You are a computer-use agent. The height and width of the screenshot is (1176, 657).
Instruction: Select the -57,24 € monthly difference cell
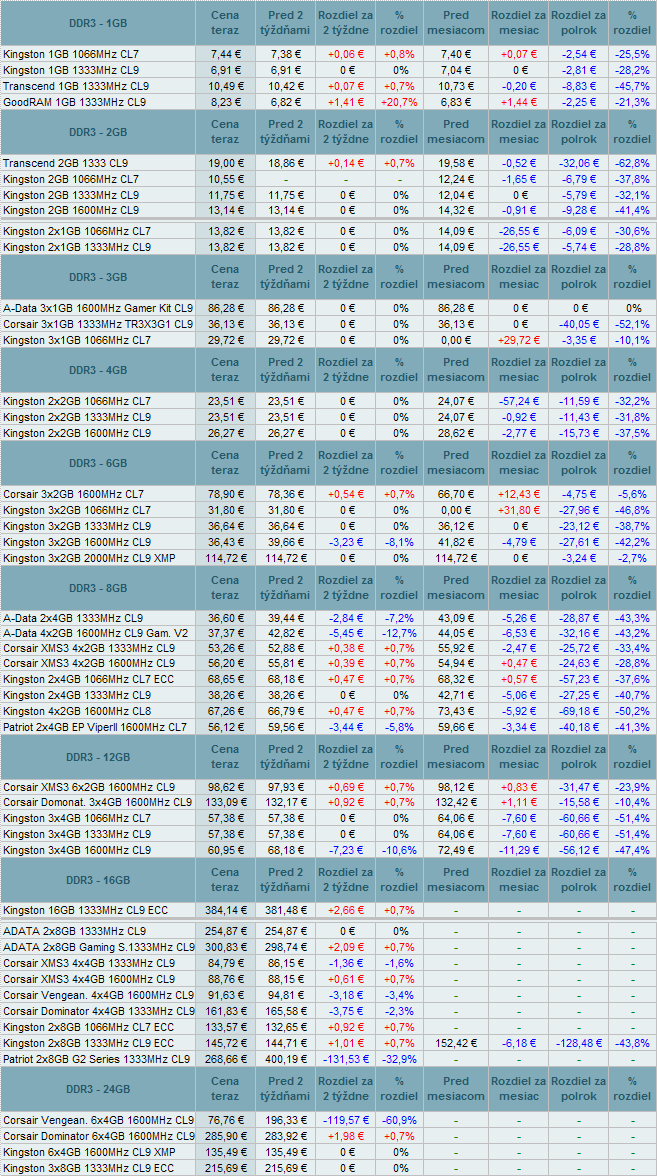pos(519,401)
